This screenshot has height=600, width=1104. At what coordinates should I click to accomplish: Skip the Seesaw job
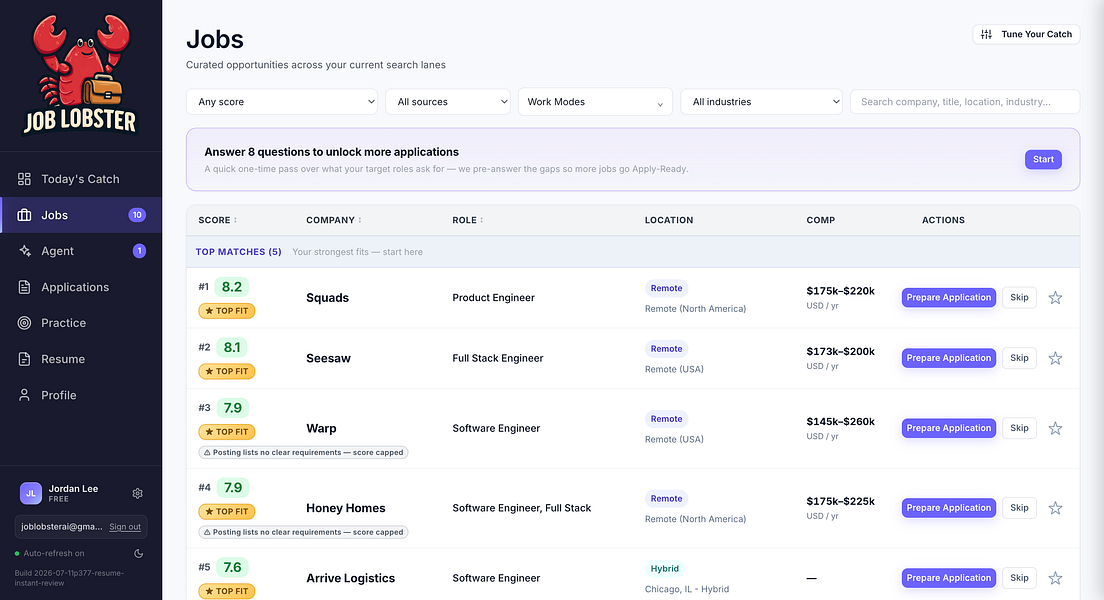coord(1019,358)
